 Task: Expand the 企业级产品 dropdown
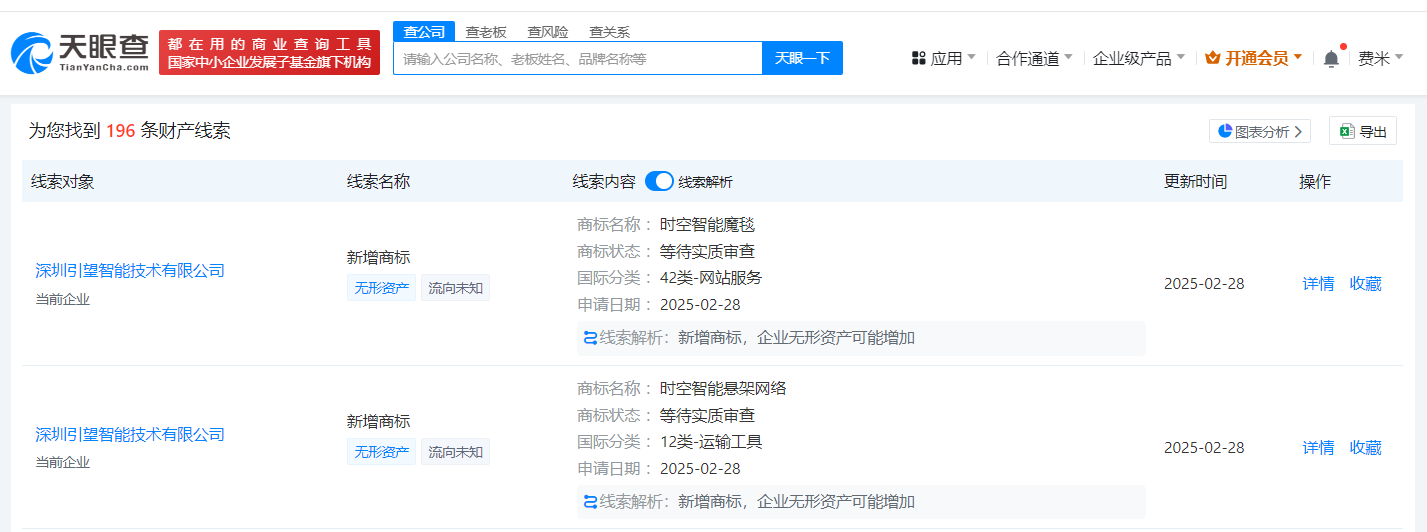pyautogui.click(x=1138, y=59)
